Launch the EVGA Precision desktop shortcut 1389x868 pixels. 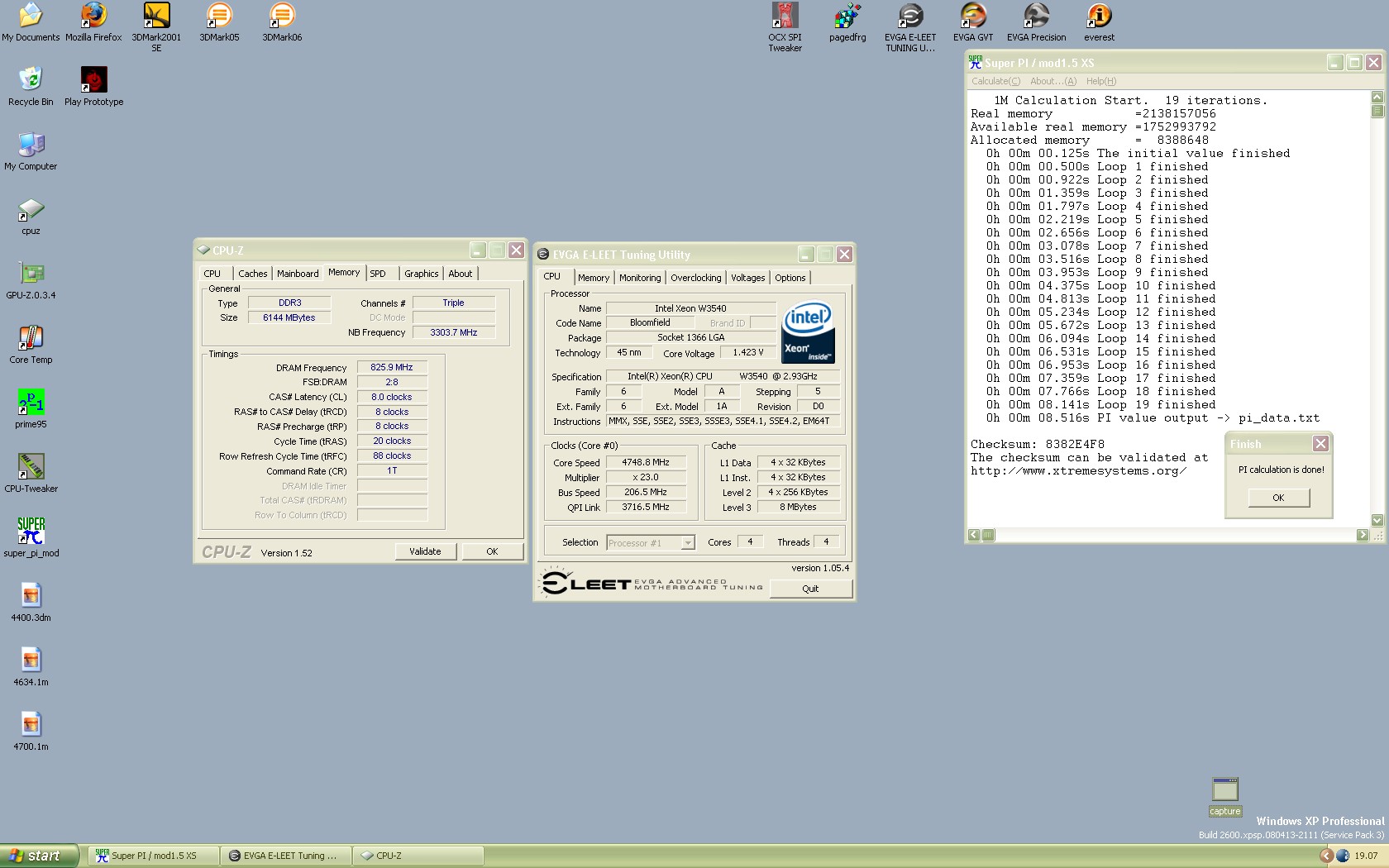[x=1036, y=22]
